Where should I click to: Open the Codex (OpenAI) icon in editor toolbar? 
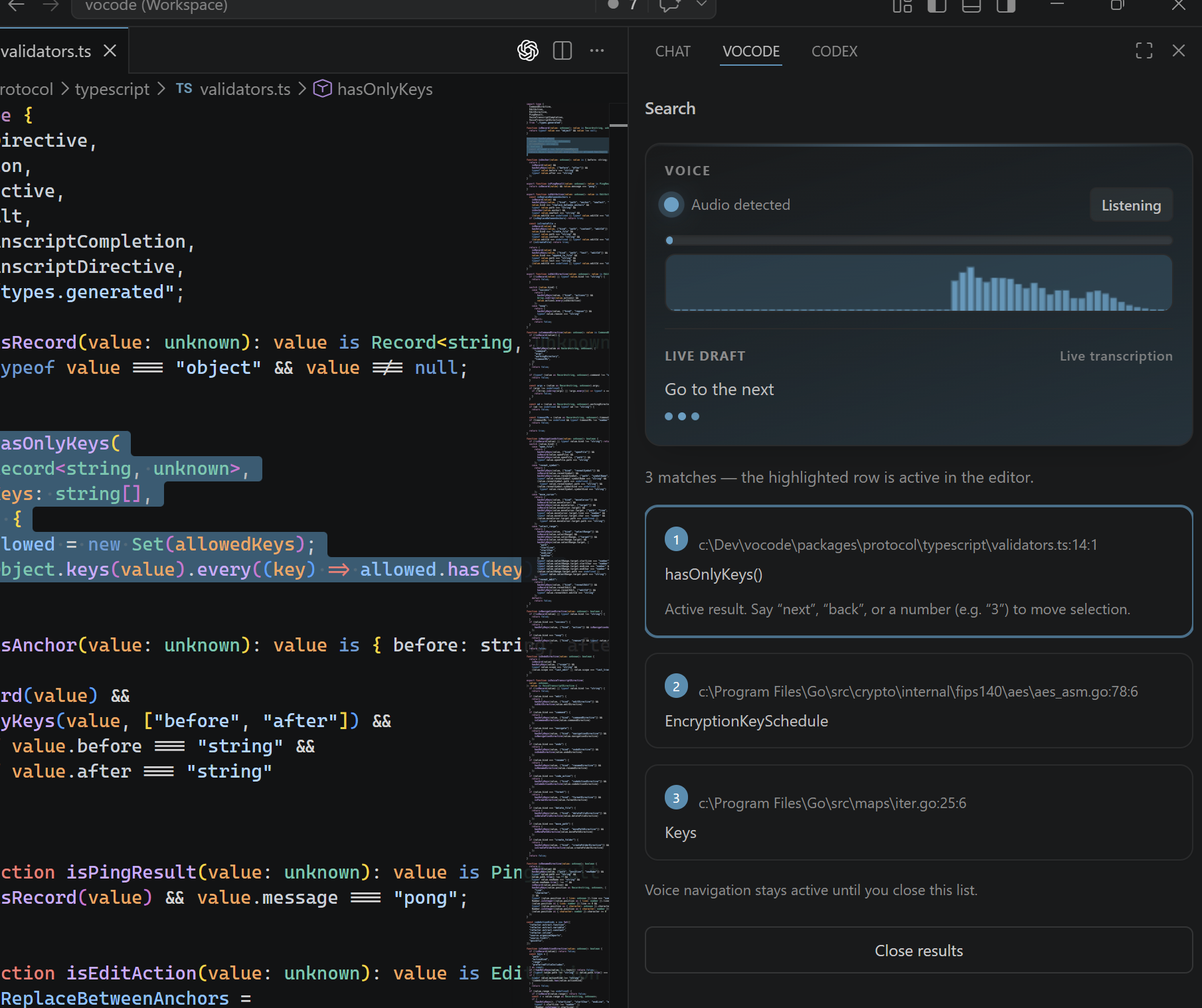point(528,50)
